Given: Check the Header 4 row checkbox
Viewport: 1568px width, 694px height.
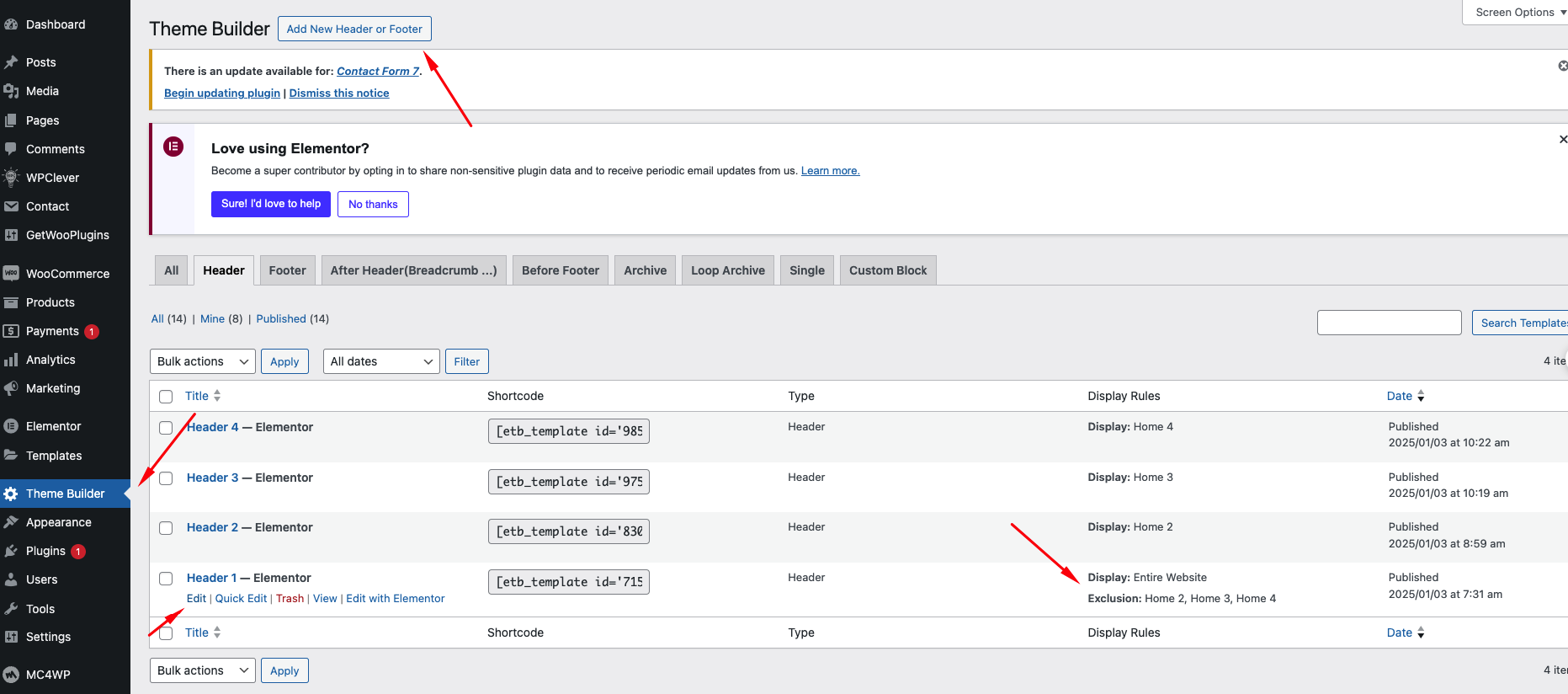Looking at the screenshot, I should click(166, 428).
